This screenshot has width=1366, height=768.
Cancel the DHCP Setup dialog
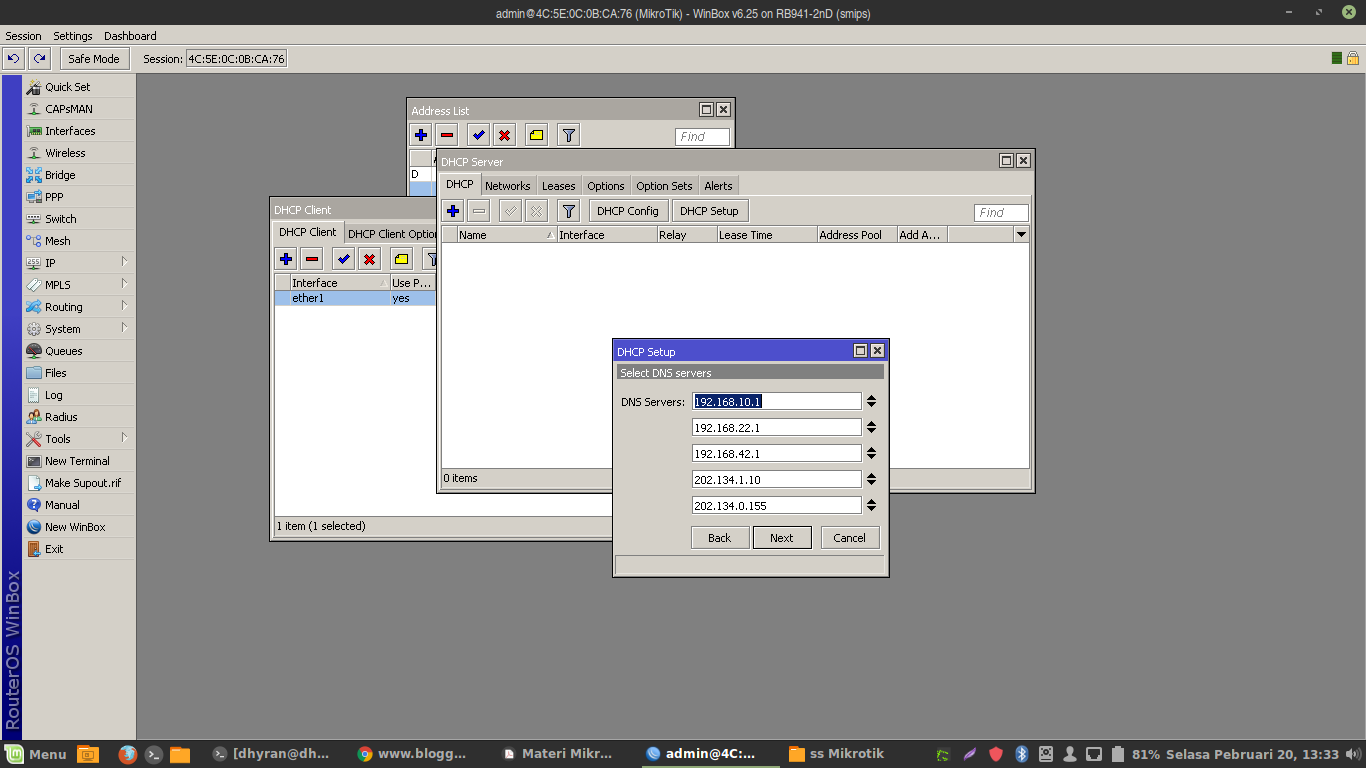[x=850, y=537]
